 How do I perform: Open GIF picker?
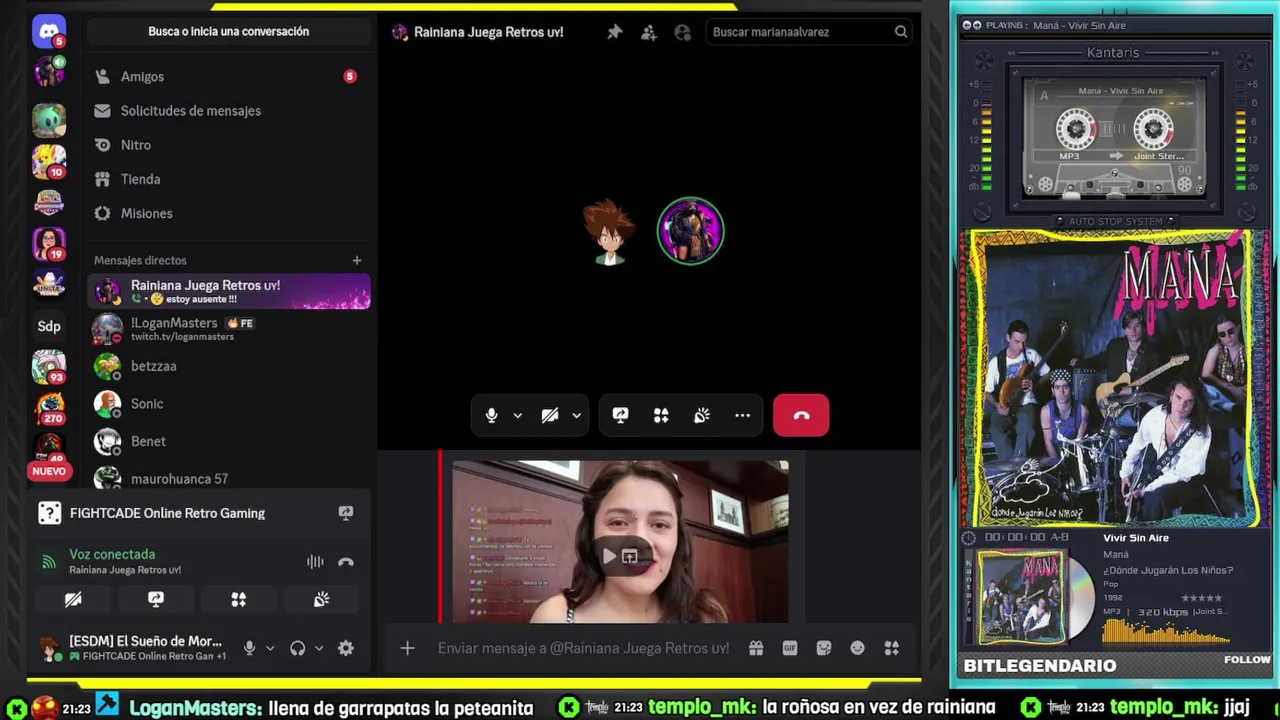coord(790,648)
